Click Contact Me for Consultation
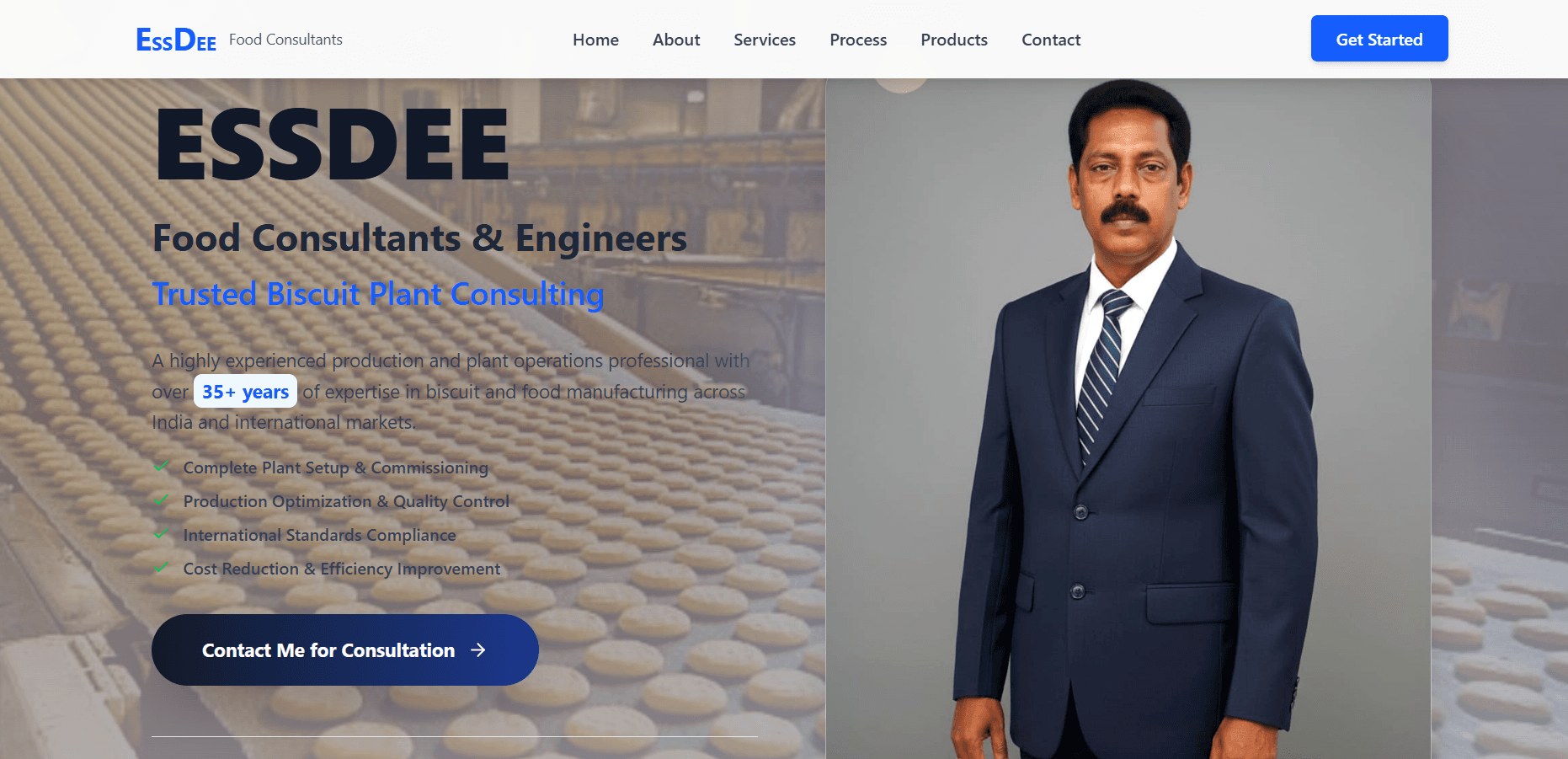The height and width of the screenshot is (759, 1568). coord(344,649)
